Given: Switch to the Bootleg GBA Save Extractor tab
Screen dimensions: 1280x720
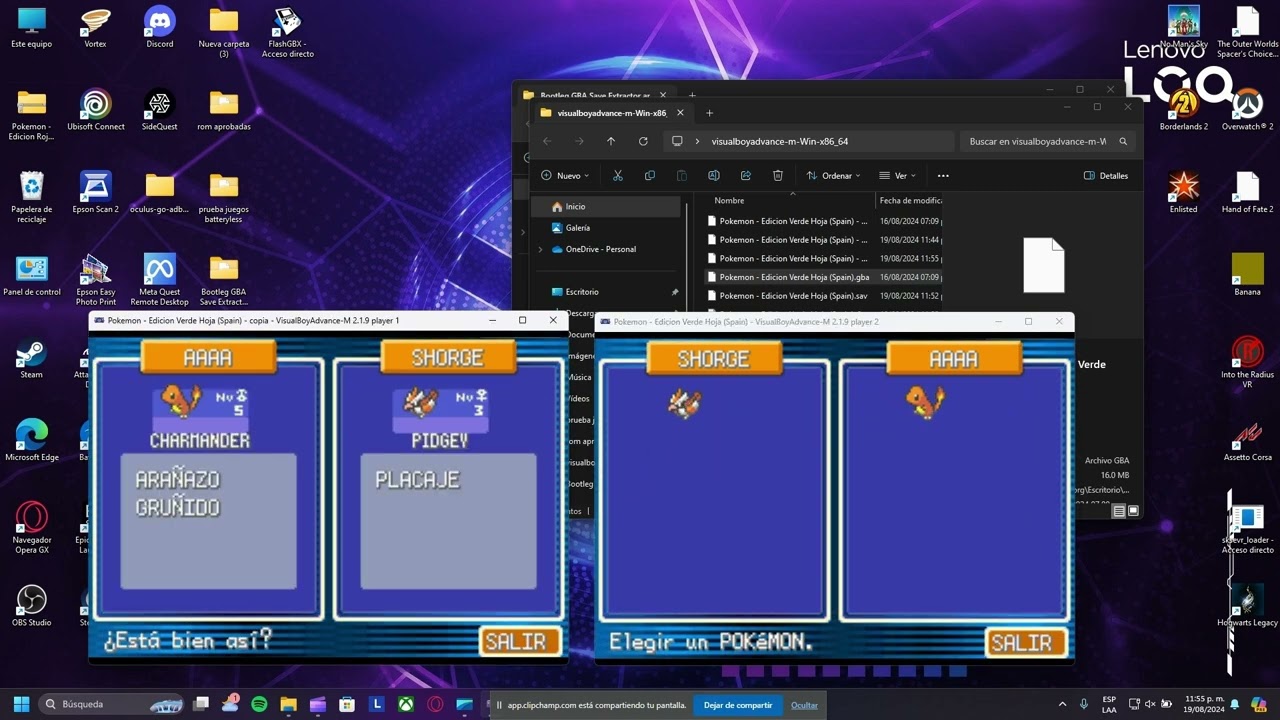Looking at the screenshot, I should [595, 95].
